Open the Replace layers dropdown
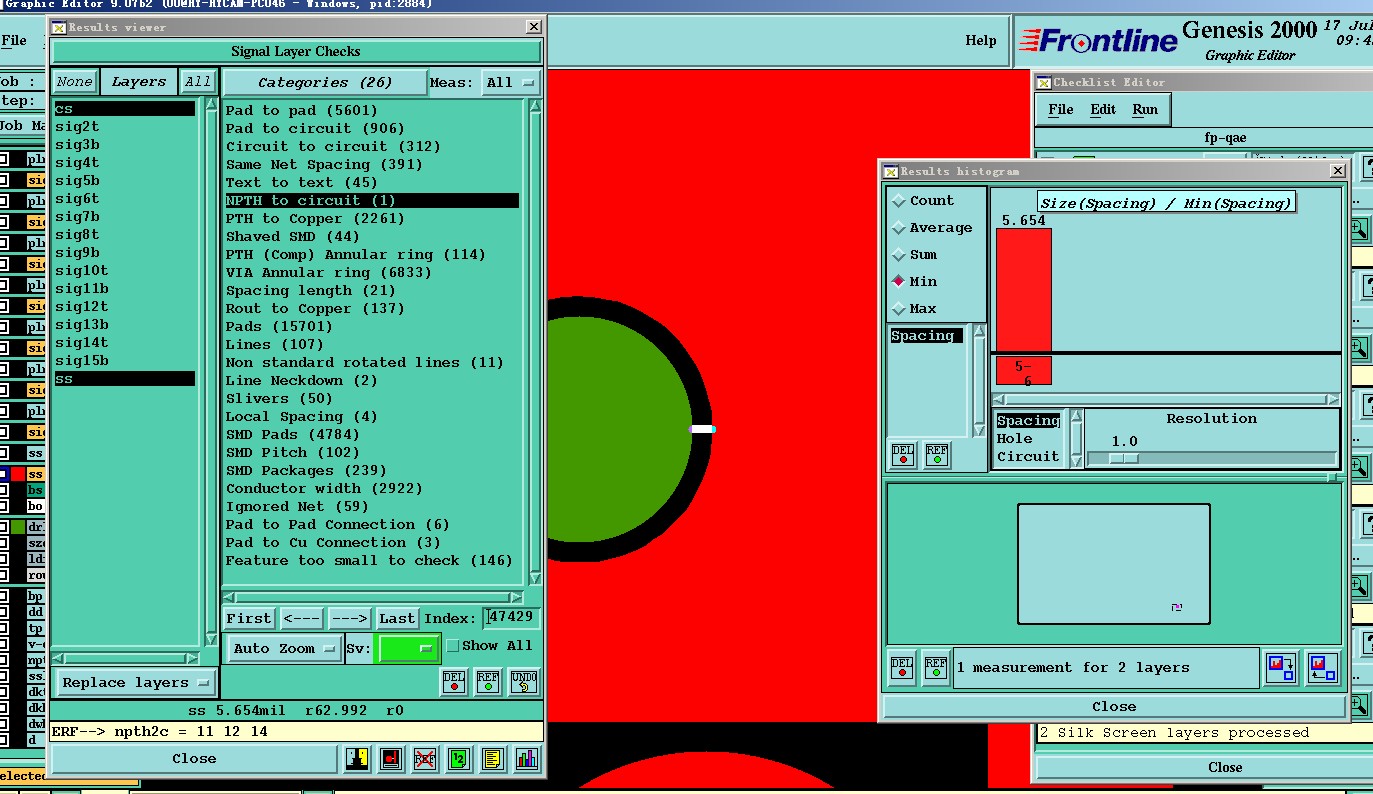This screenshot has height=794, width=1373. [135, 683]
